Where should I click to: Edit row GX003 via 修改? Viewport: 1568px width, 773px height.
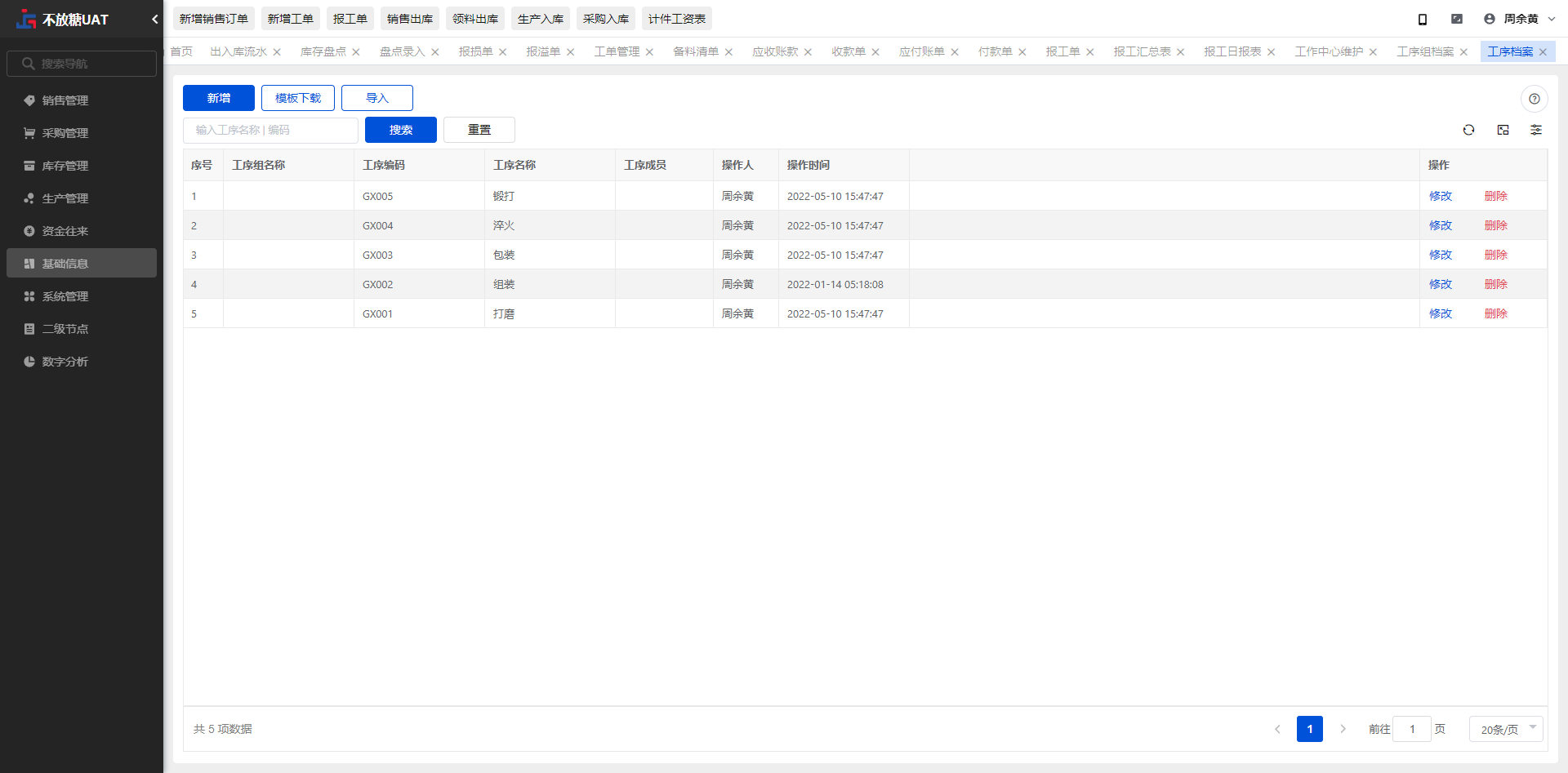pos(1441,255)
